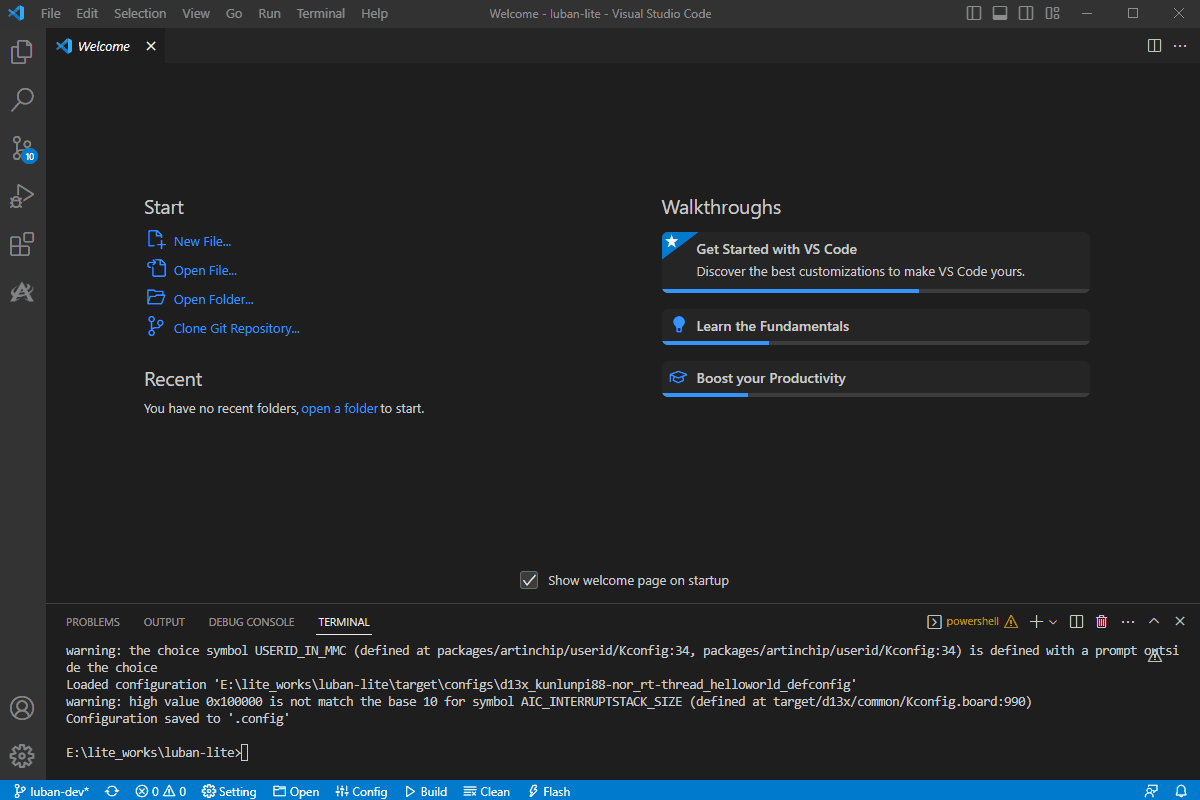Image resolution: width=1200 pixels, height=800 pixels.
Task: Open the ArtInChip 'A' activity bar icon
Action: pyautogui.click(x=22, y=293)
